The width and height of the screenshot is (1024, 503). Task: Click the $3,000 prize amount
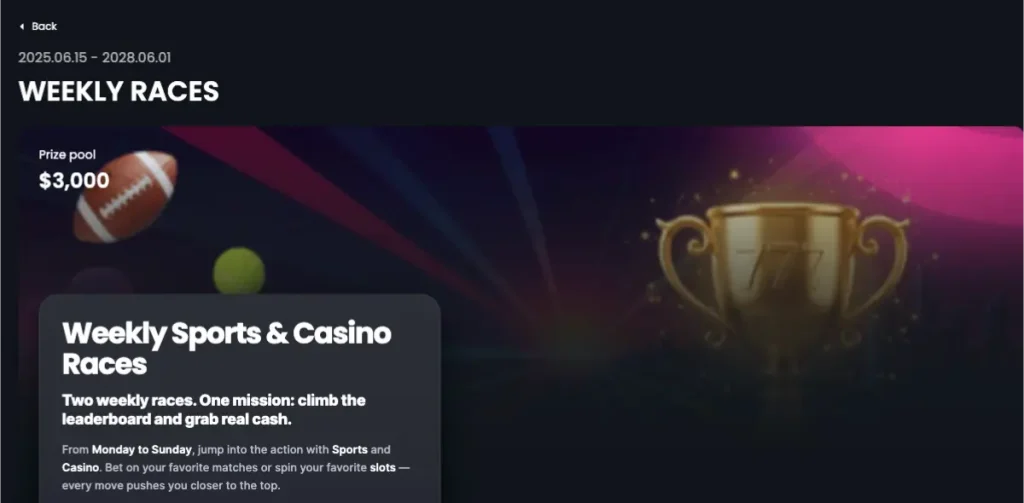point(74,181)
